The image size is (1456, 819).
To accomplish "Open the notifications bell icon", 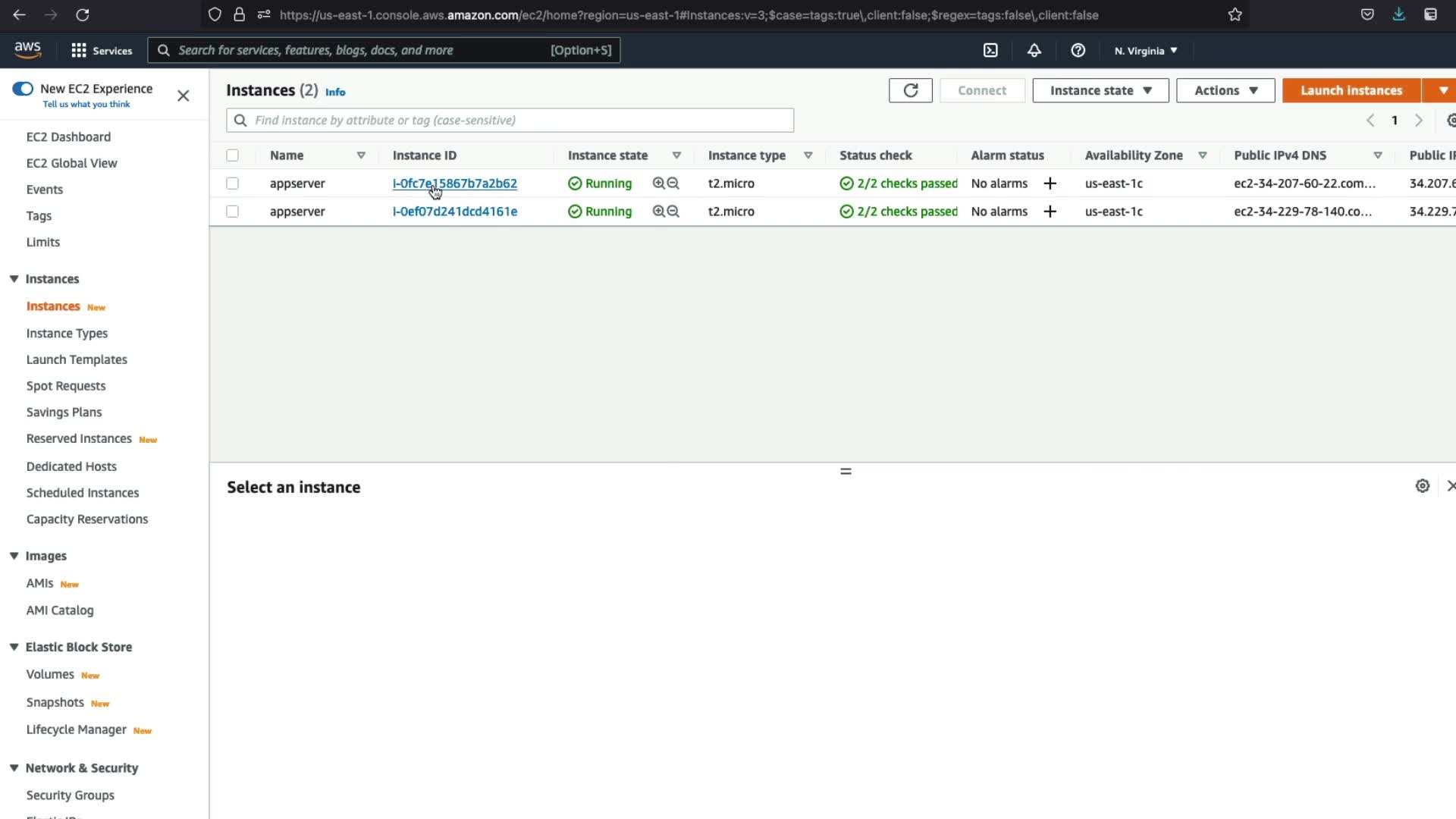I will pyautogui.click(x=1034, y=50).
